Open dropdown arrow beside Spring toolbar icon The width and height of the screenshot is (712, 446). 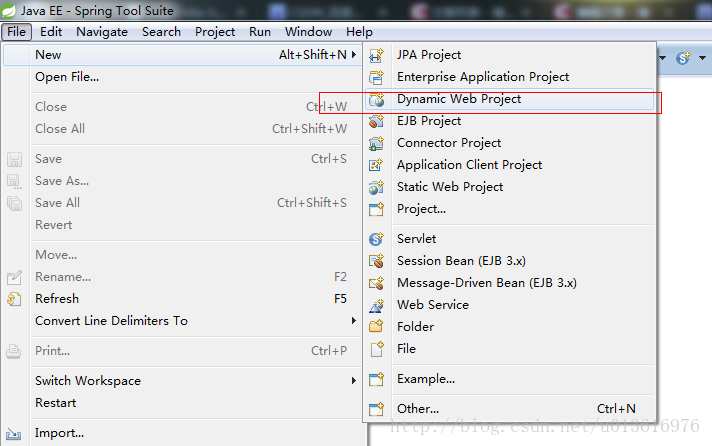click(x=702, y=58)
